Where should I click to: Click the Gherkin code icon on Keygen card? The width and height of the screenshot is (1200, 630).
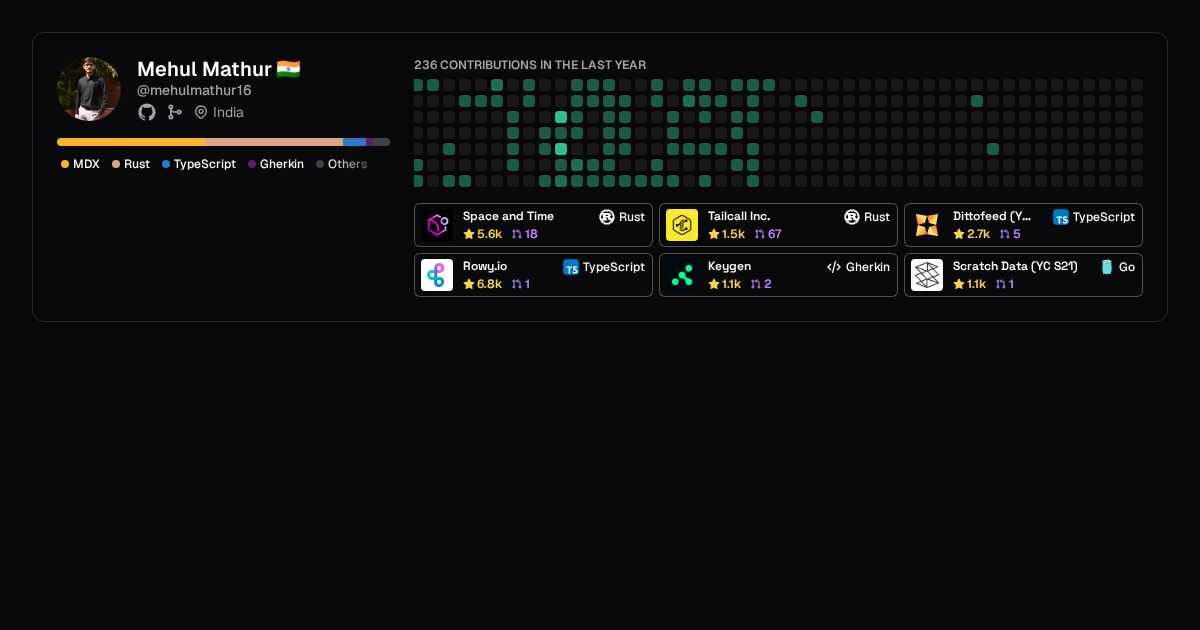coord(834,267)
